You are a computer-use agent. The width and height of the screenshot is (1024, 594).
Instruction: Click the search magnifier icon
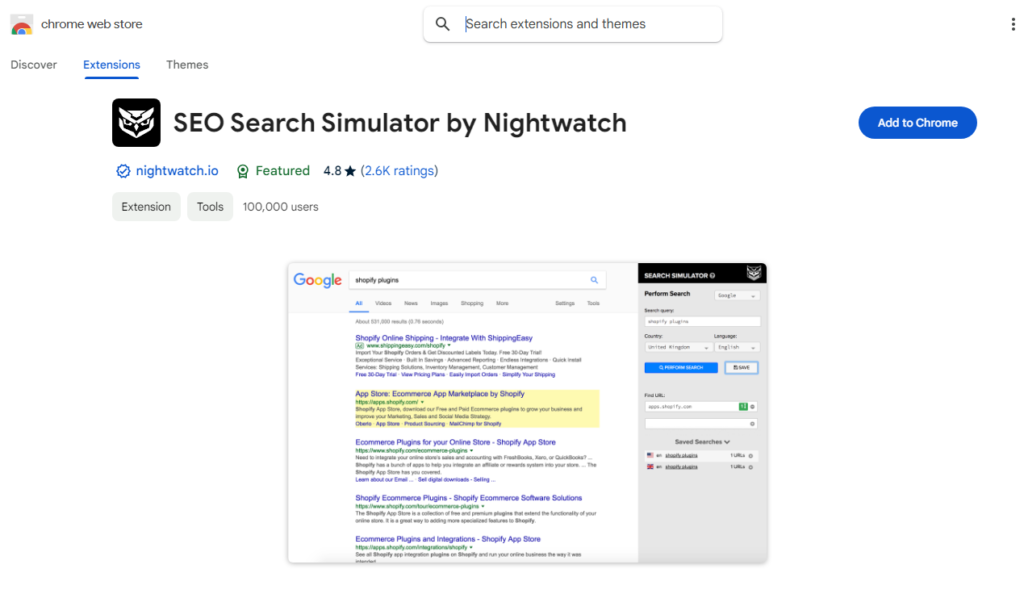443,24
